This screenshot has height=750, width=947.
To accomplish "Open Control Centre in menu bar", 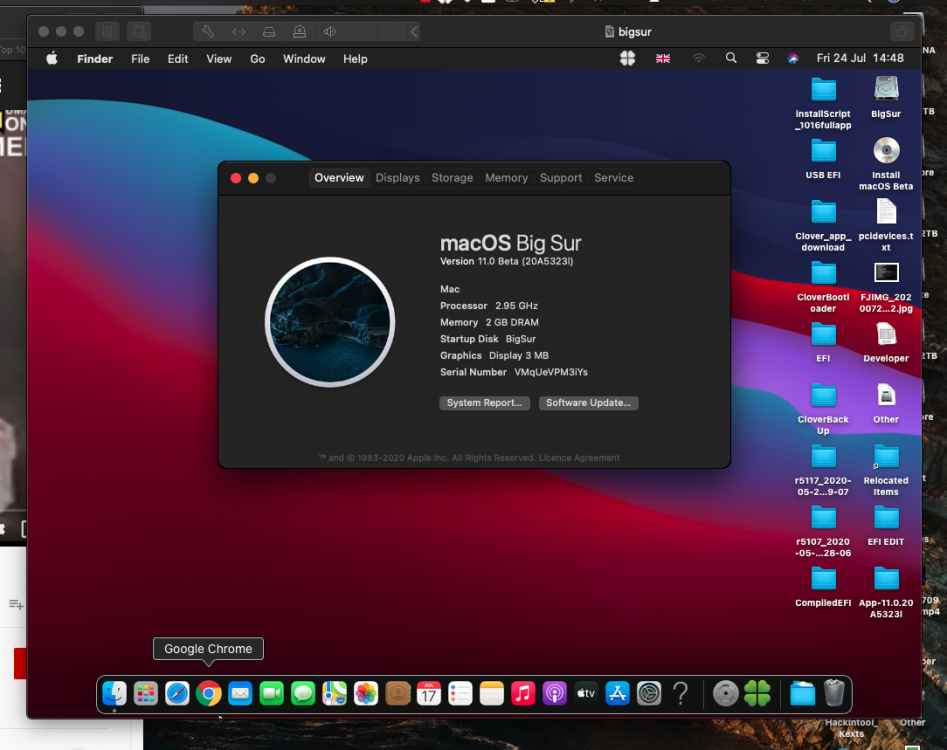I will [762, 58].
